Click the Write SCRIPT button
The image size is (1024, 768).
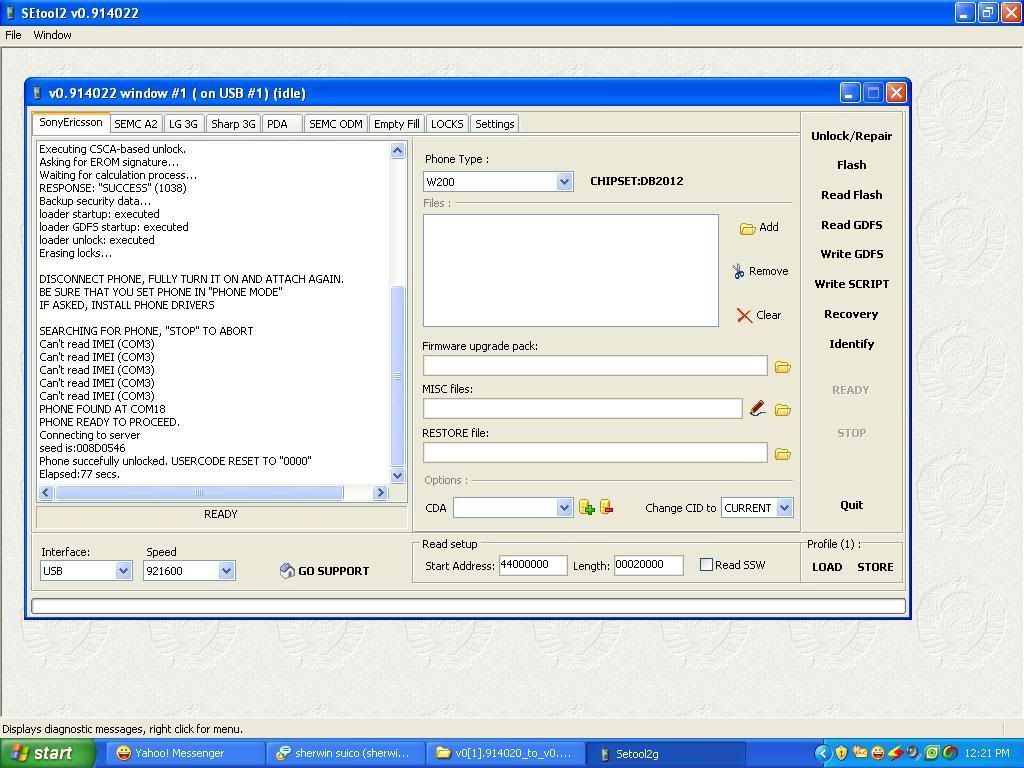click(x=851, y=284)
